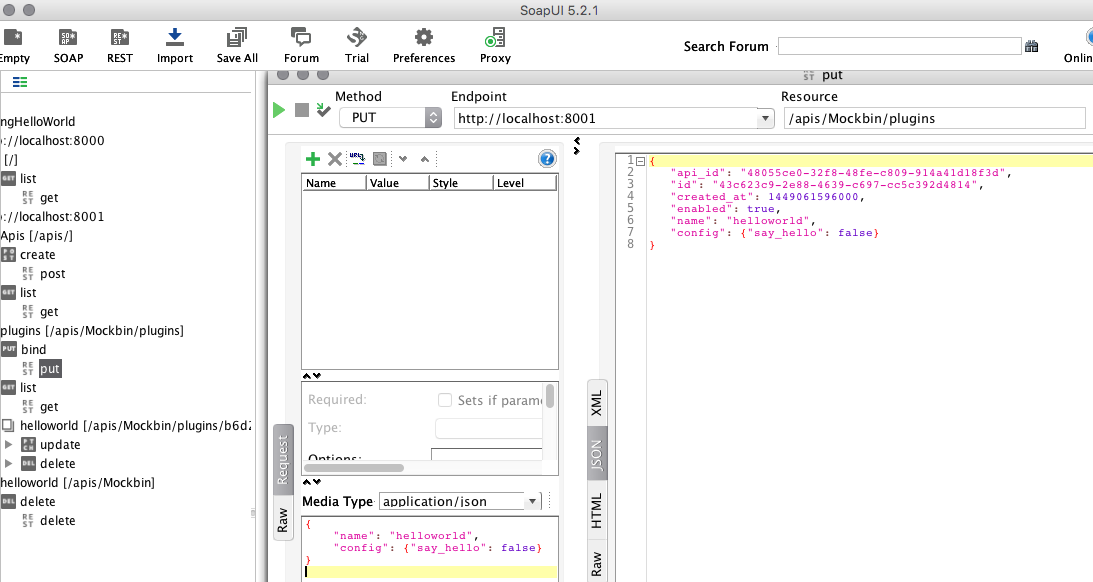Screen dimensions: 1093x582
Task: Add a new request parameter
Action: [x=314, y=158]
